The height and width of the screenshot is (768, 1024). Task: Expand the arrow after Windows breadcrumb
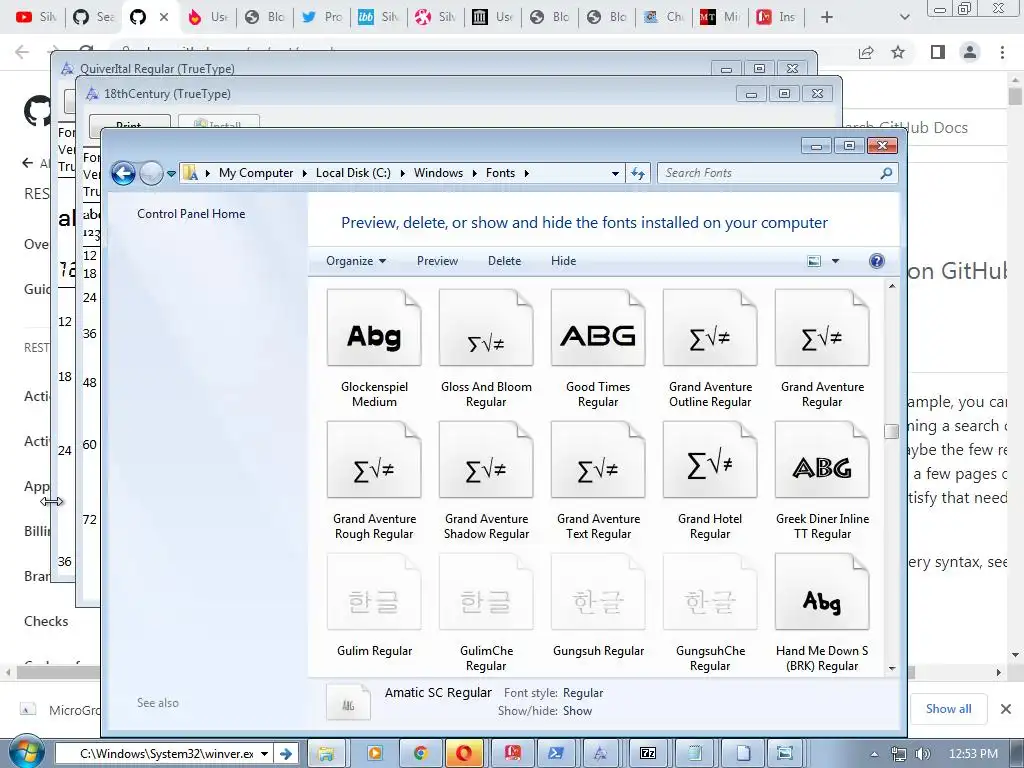pos(475,173)
